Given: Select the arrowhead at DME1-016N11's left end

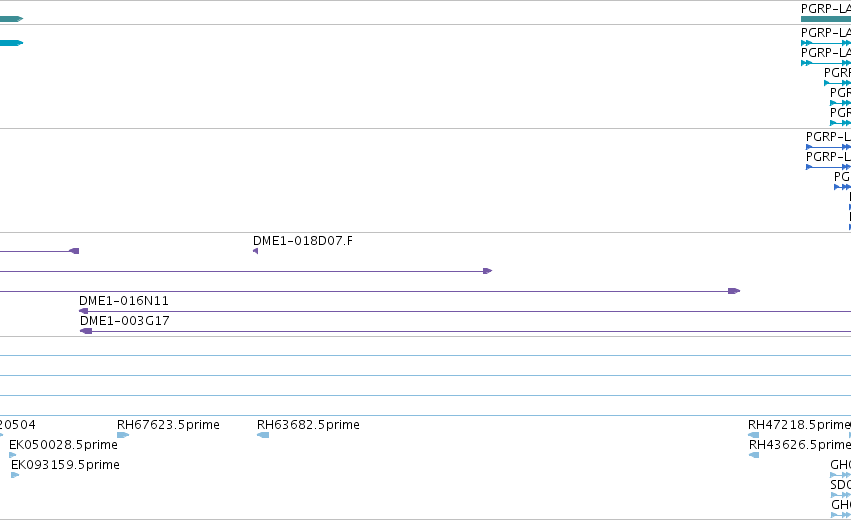Looking at the screenshot, I should [x=84, y=311].
